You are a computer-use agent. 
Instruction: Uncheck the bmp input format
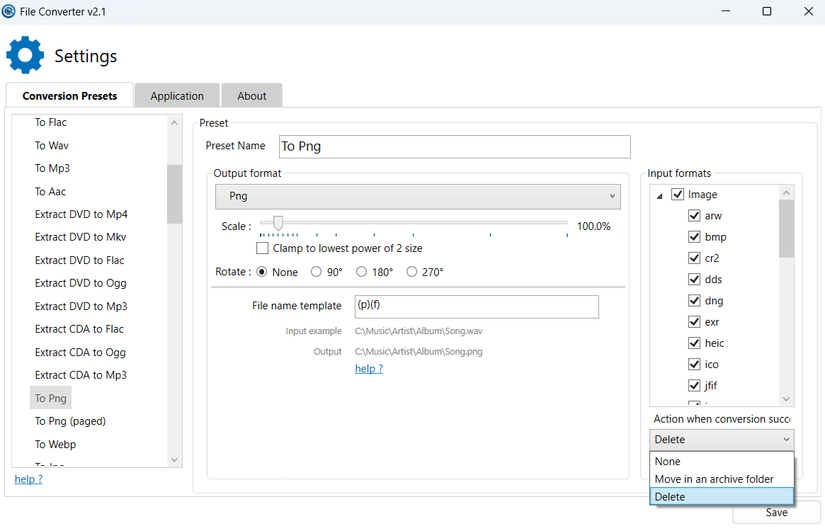pos(694,237)
